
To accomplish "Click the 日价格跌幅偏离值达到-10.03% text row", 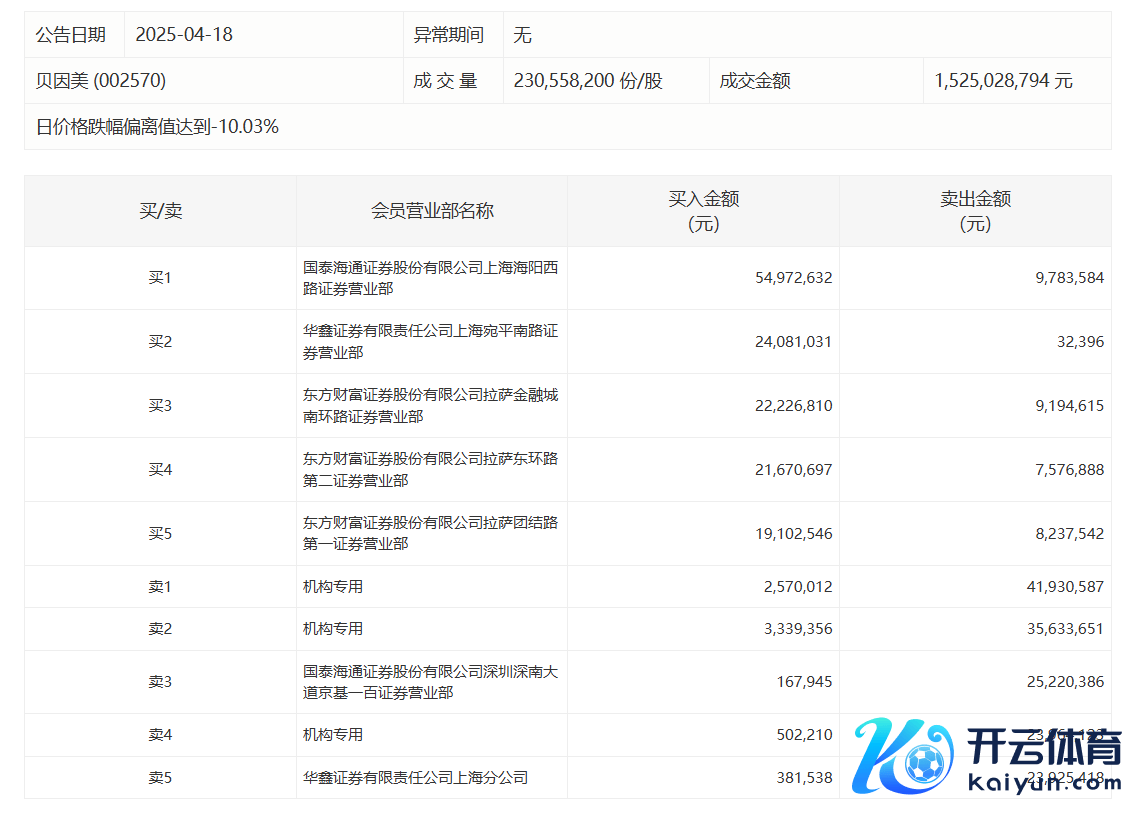I will coord(157,127).
